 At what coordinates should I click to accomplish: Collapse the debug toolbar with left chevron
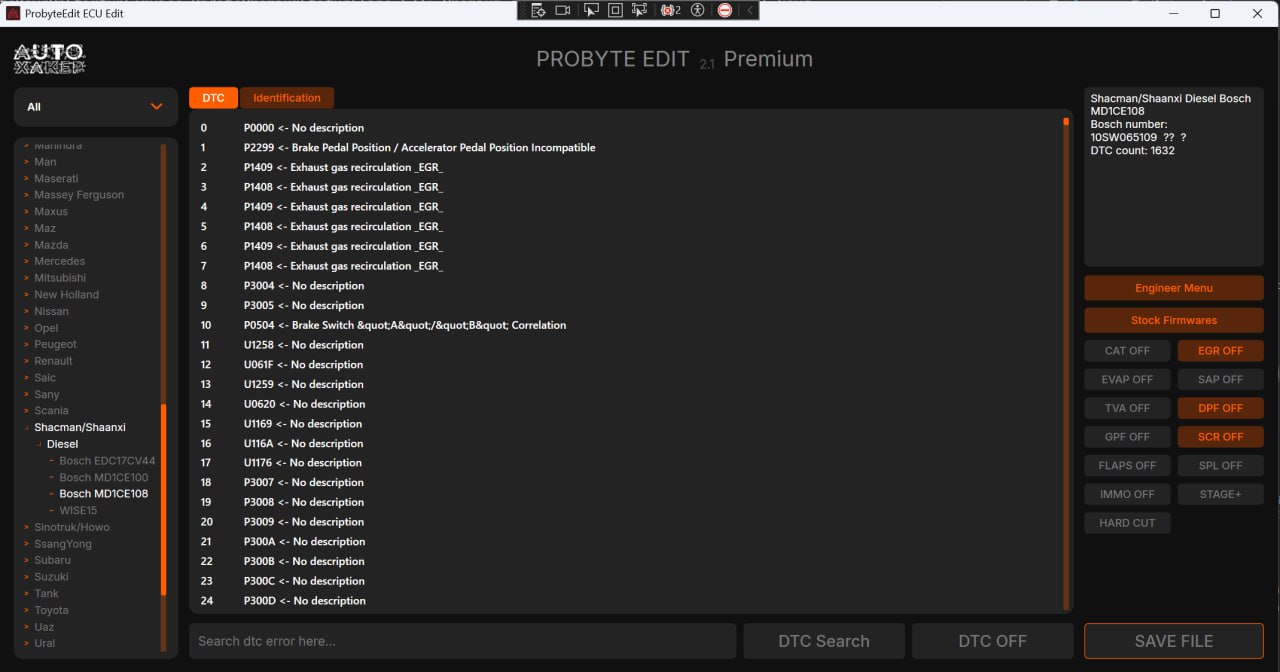[x=750, y=10]
